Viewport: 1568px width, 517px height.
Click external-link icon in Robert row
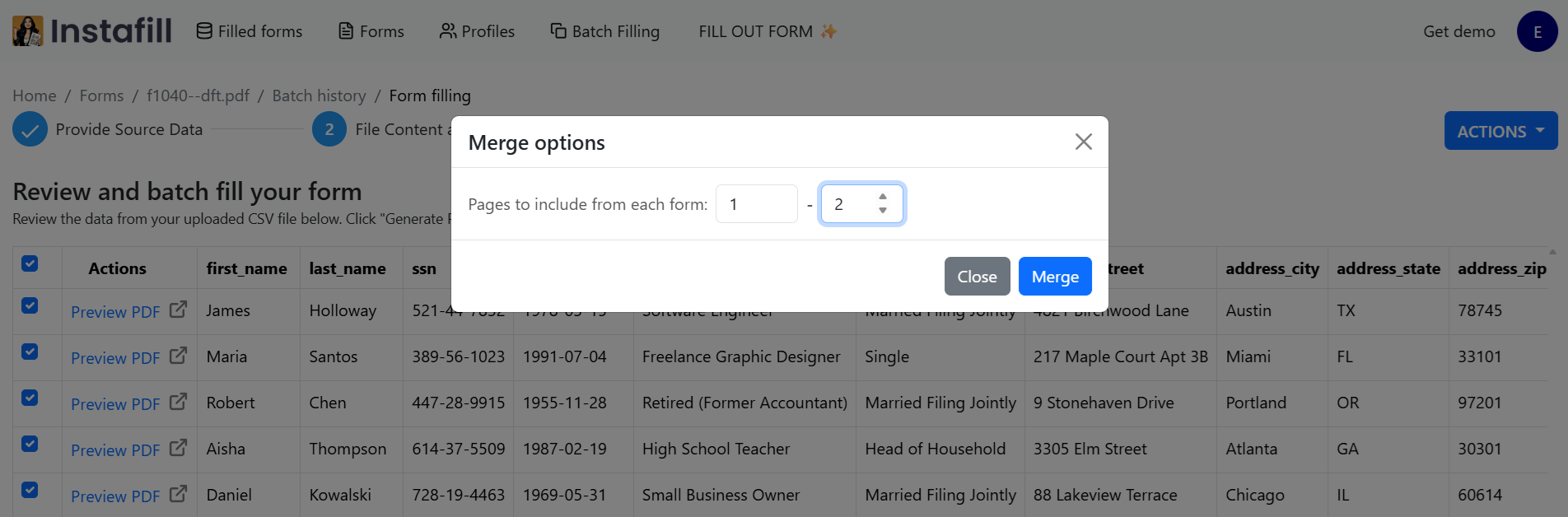[178, 402]
